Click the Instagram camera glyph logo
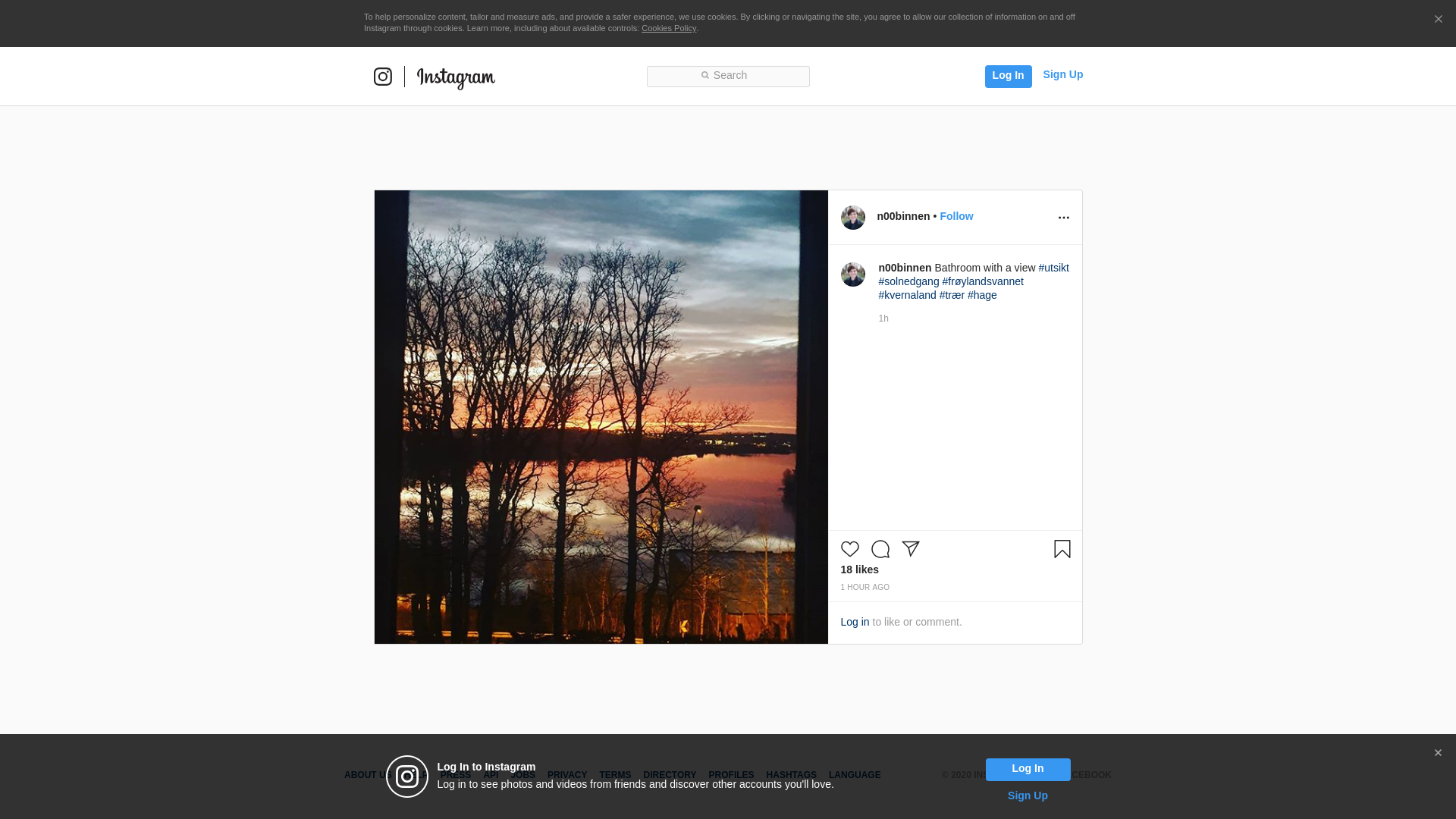 (383, 77)
